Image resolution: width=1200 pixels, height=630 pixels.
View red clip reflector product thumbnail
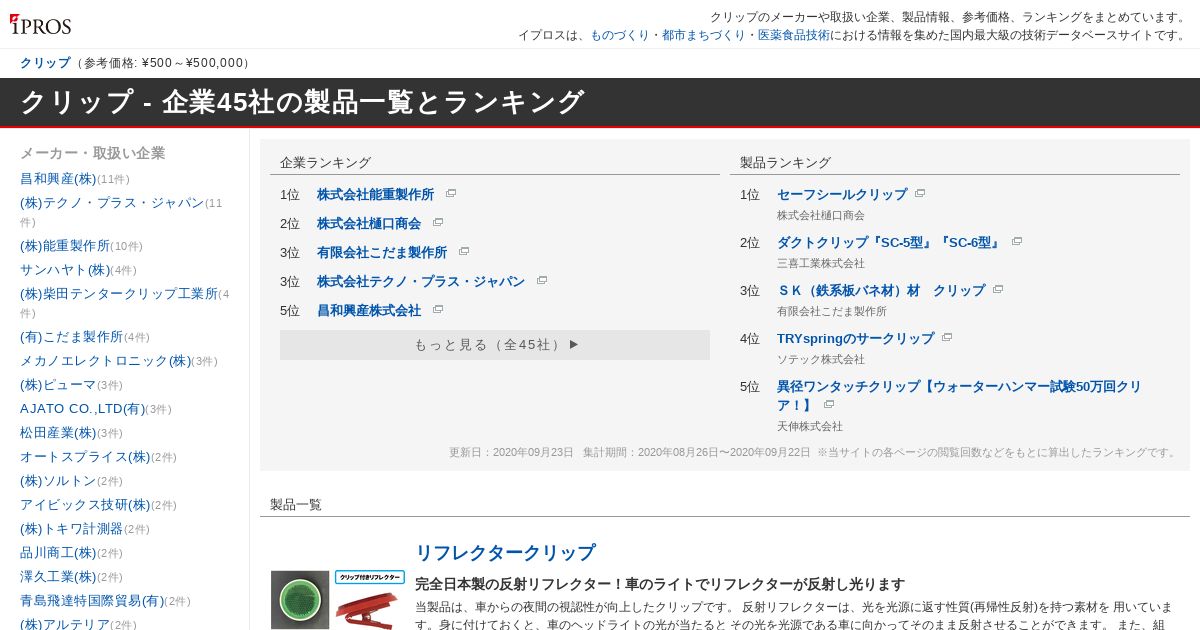[x=370, y=600]
